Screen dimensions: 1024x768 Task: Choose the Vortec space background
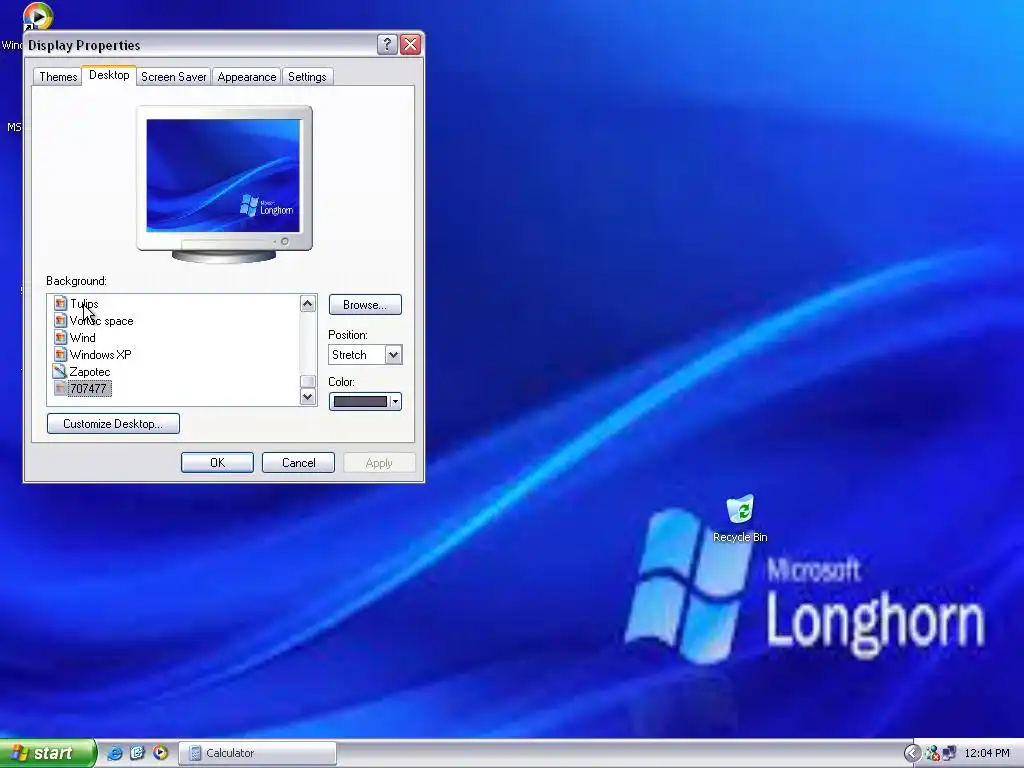(101, 321)
